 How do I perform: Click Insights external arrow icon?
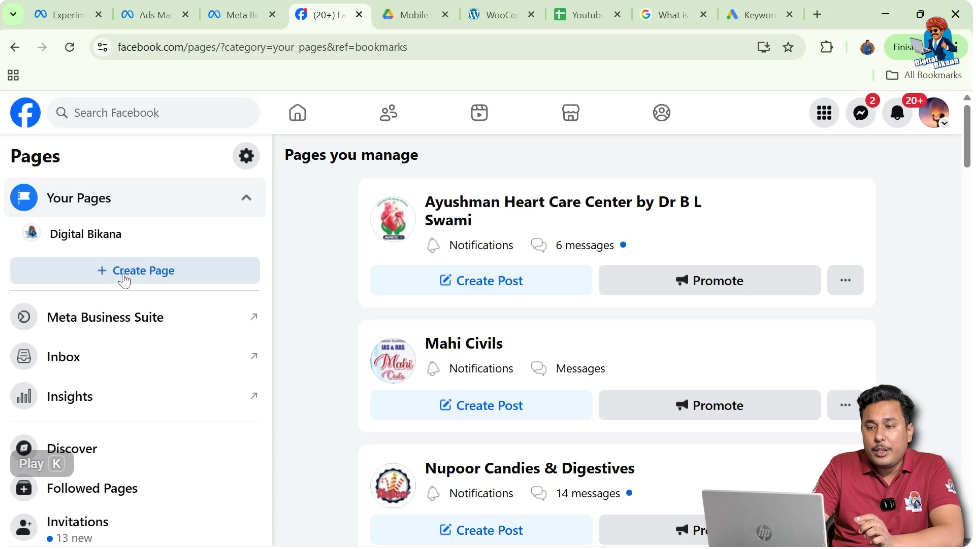coord(254,396)
